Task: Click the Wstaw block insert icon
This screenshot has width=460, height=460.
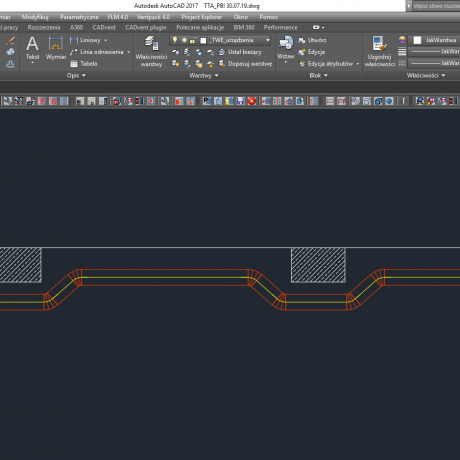Action: pos(286,49)
